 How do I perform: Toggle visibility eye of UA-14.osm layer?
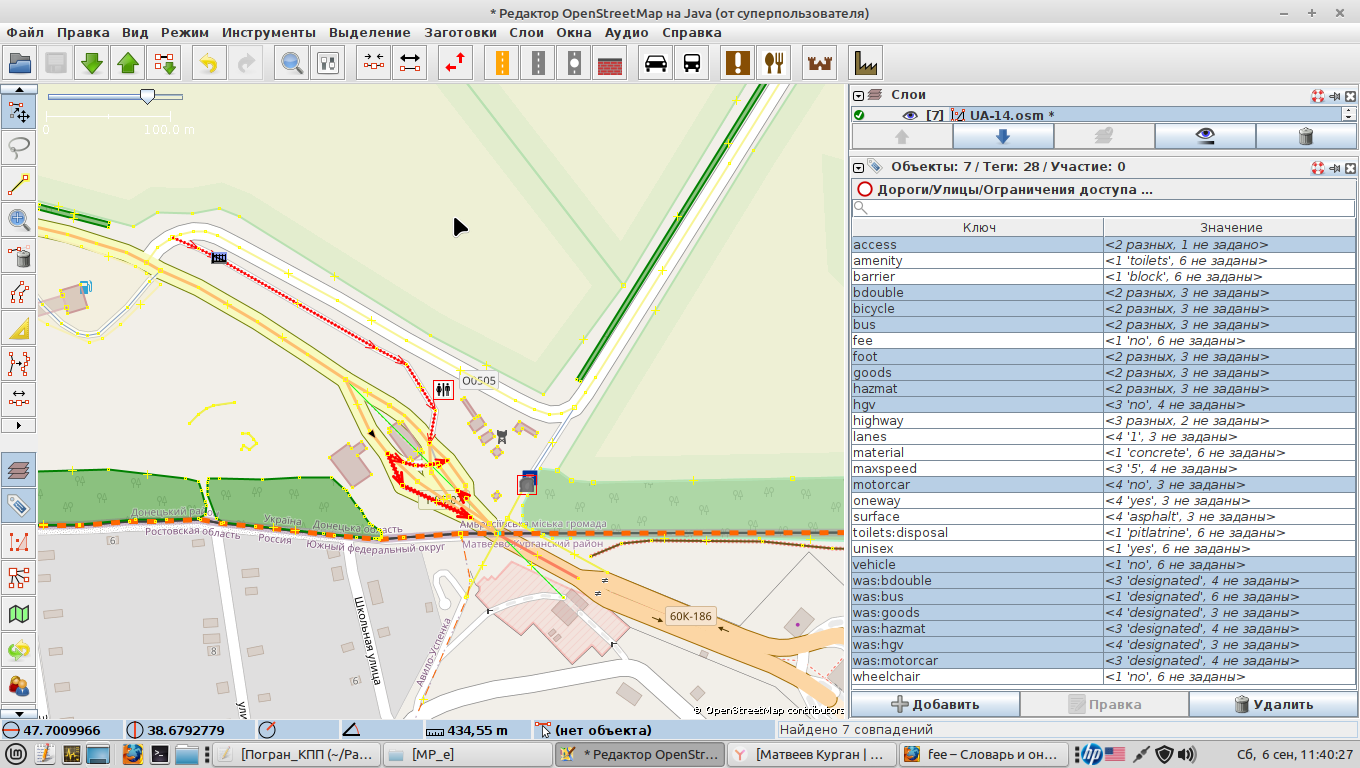[x=909, y=115]
